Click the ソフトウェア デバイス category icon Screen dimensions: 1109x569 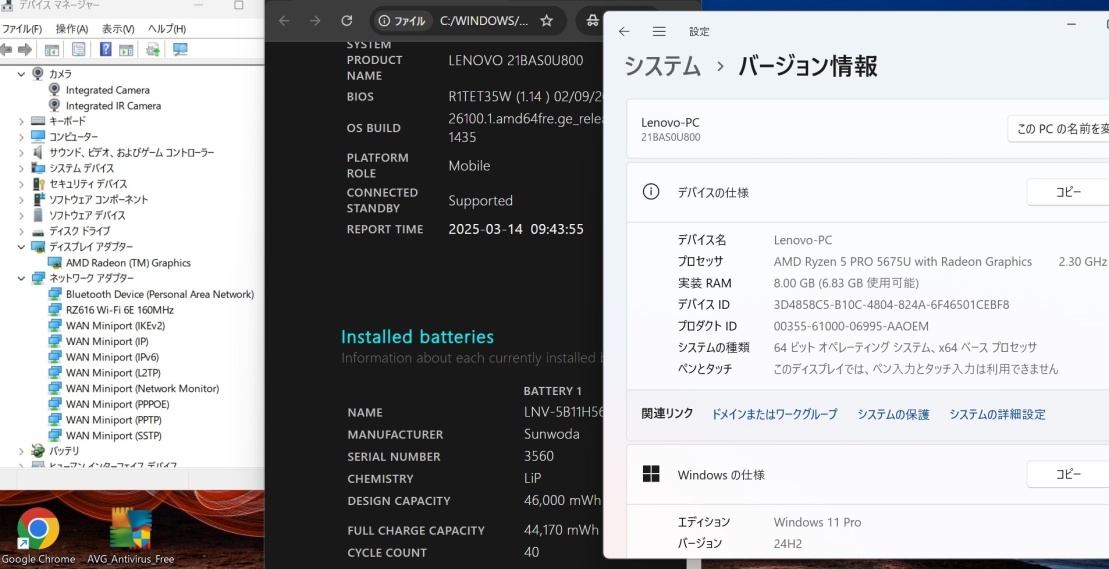(x=38, y=215)
